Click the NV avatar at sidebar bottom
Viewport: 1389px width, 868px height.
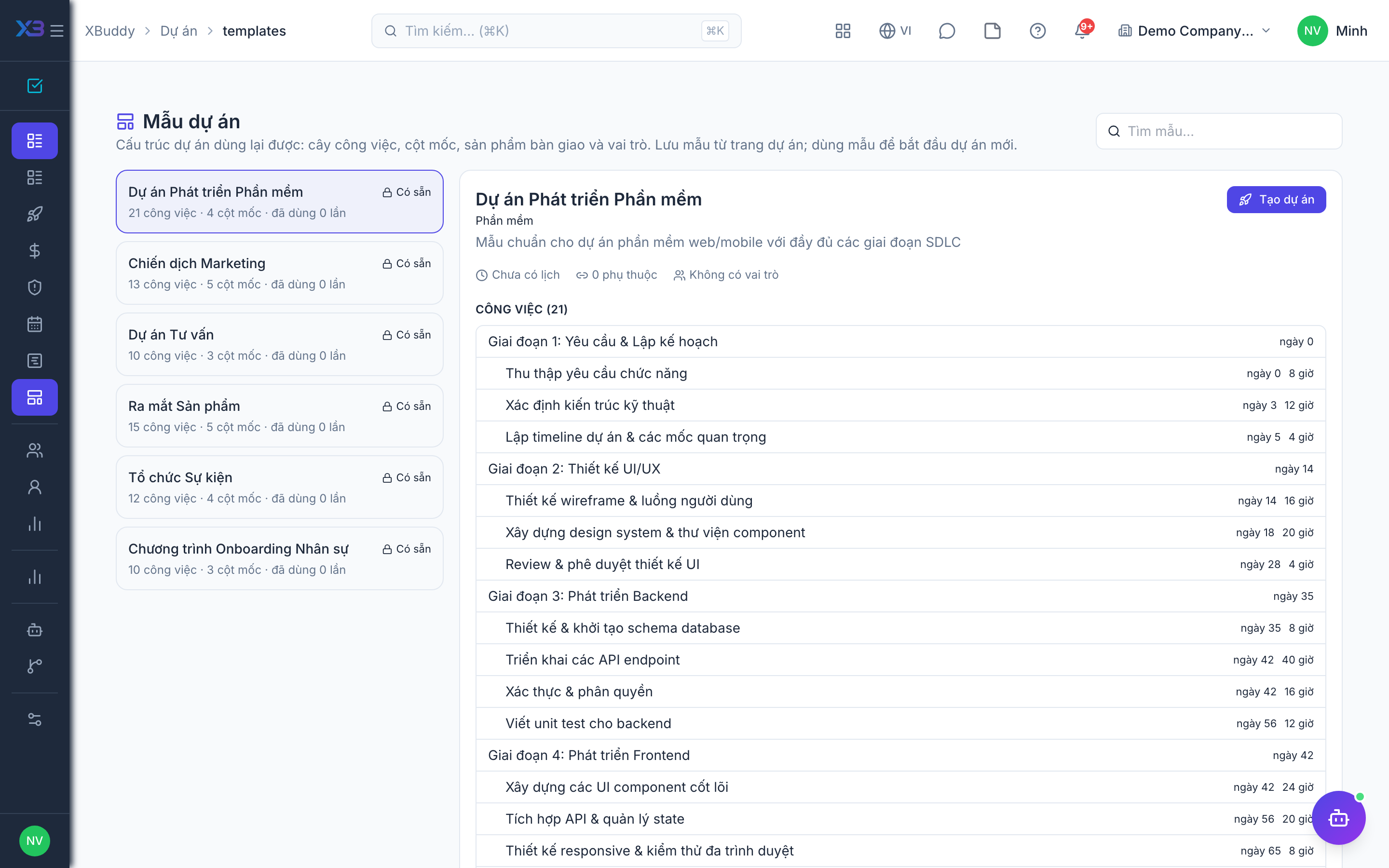click(34, 841)
